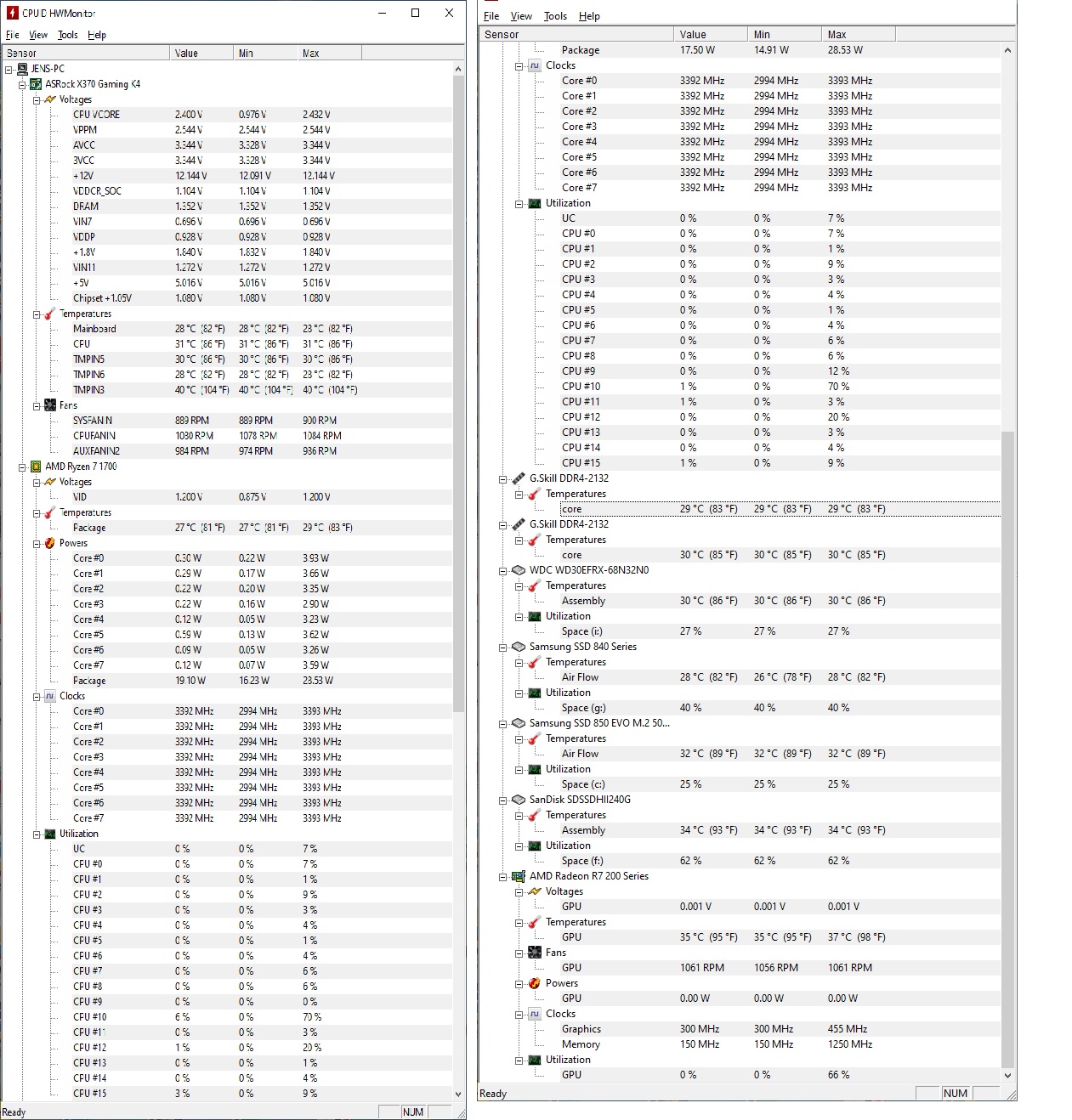Click the down scroll arrow in left window
1072x1120 pixels.
point(458,1095)
